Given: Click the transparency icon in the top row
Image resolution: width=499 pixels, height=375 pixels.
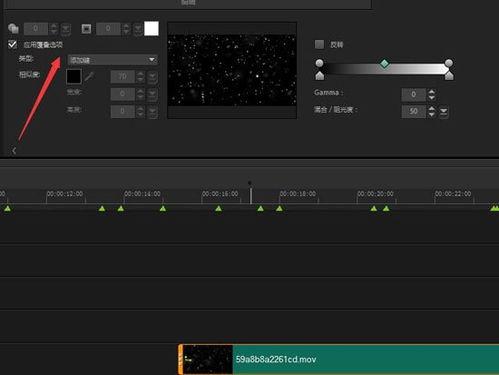Looking at the screenshot, I should click(13, 29).
